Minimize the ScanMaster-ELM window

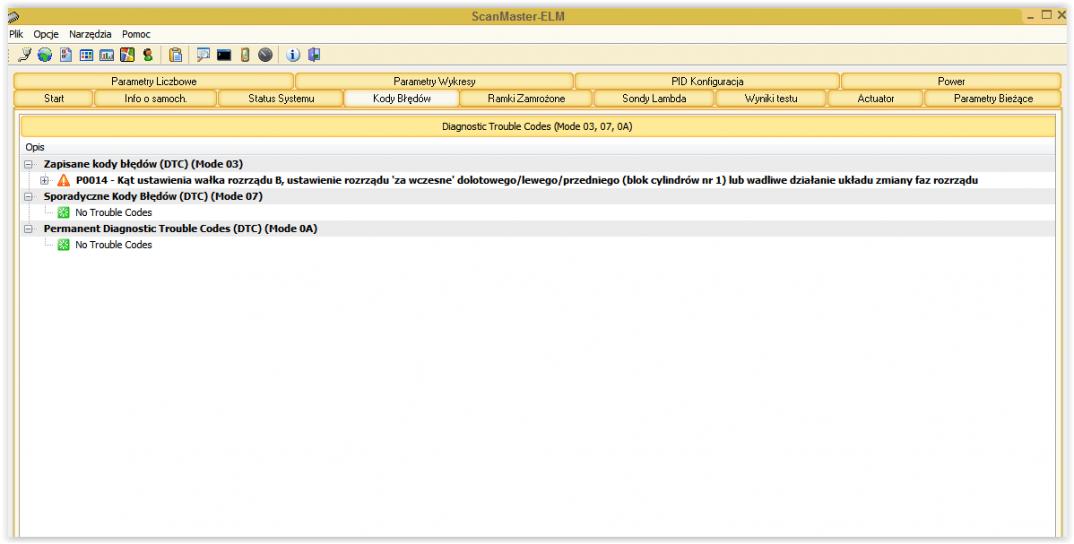pyautogui.click(x=1031, y=16)
